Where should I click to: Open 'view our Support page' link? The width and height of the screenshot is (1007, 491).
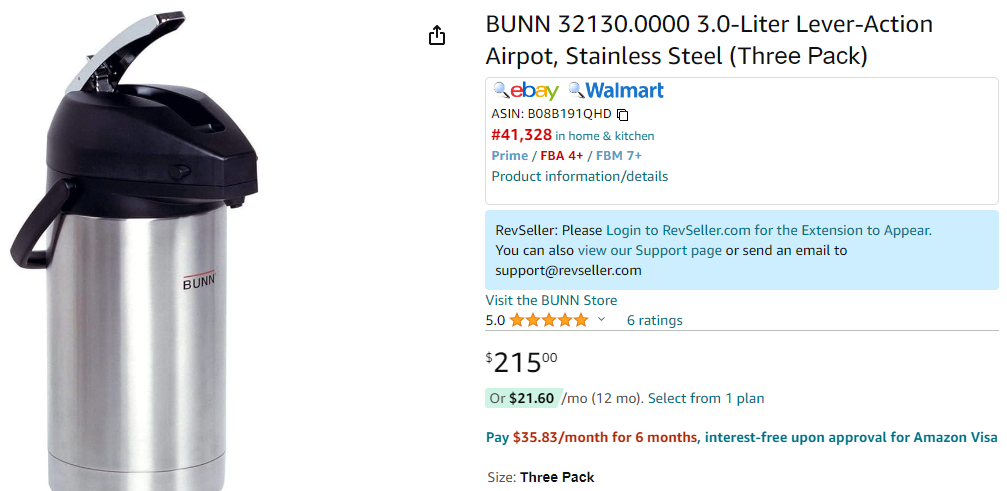pyautogui.click(x=649, y=250)
